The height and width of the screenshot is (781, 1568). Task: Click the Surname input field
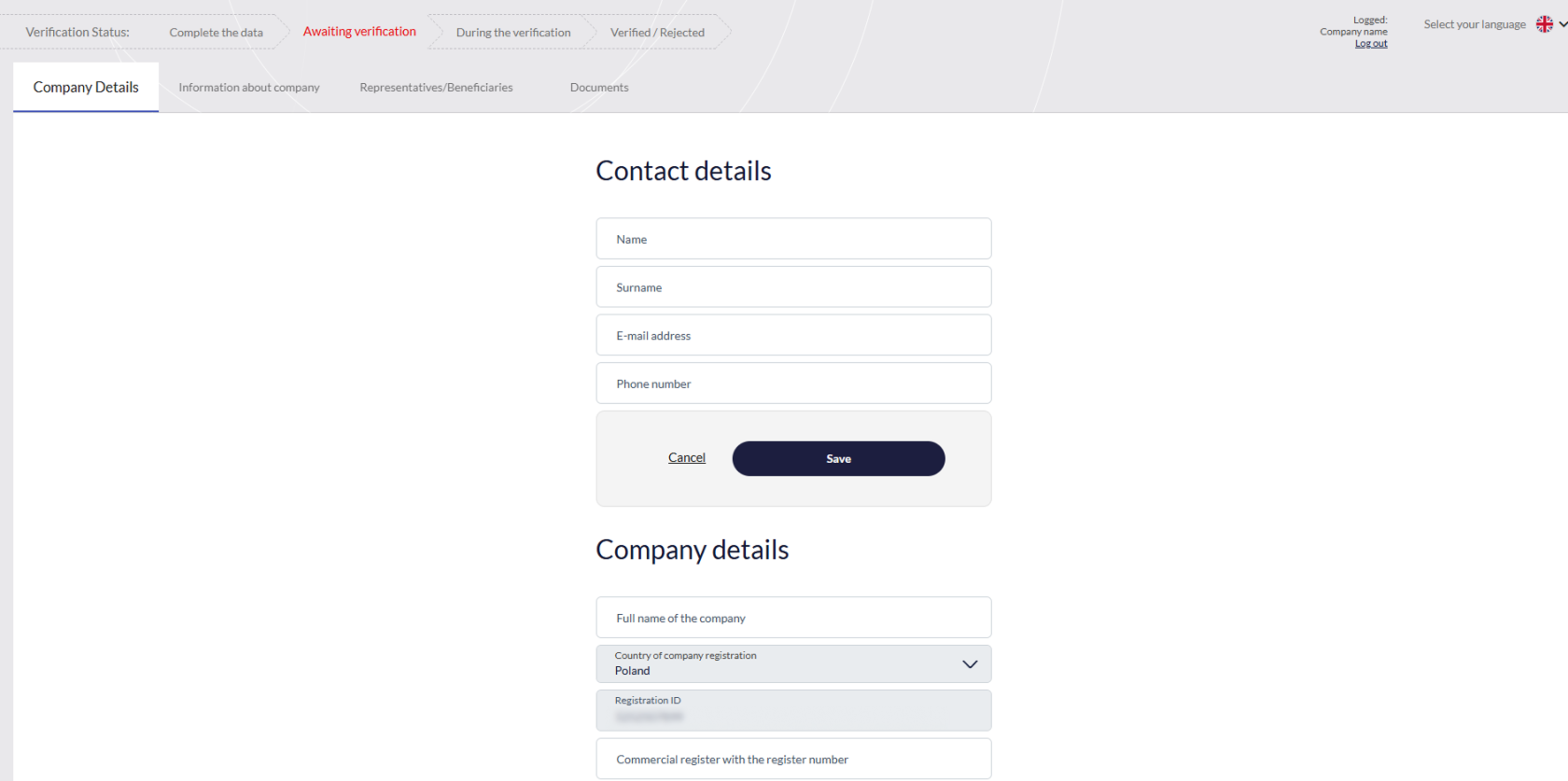point(792,286)
